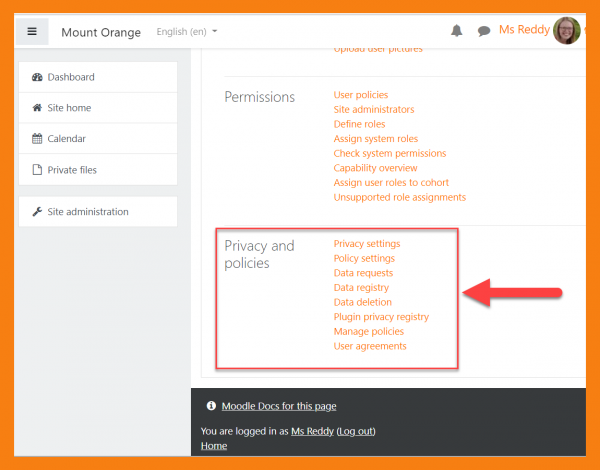Toggle the hamburger side panel button

32,31
